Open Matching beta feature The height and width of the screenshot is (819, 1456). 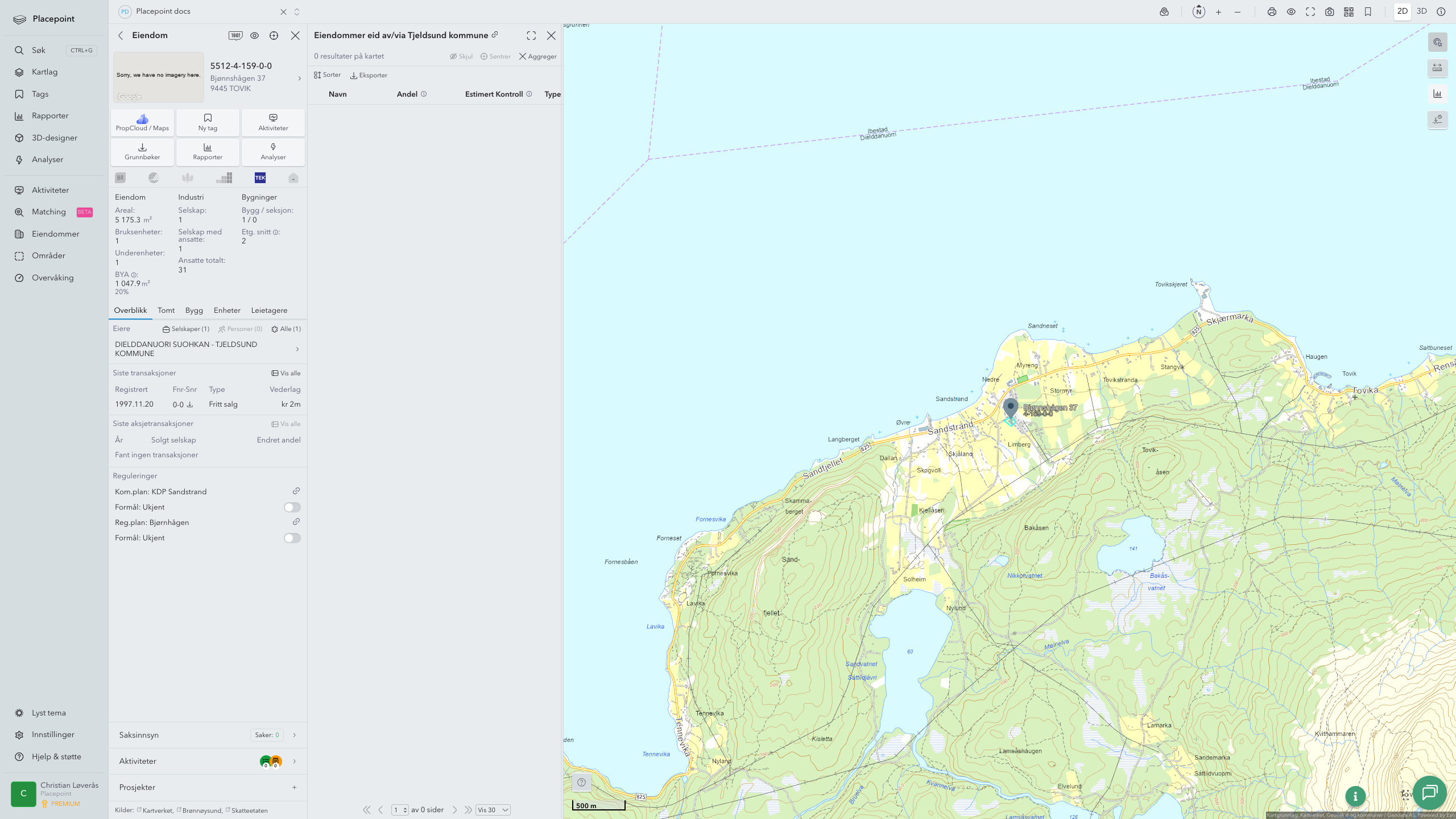[x=54, y=212]
